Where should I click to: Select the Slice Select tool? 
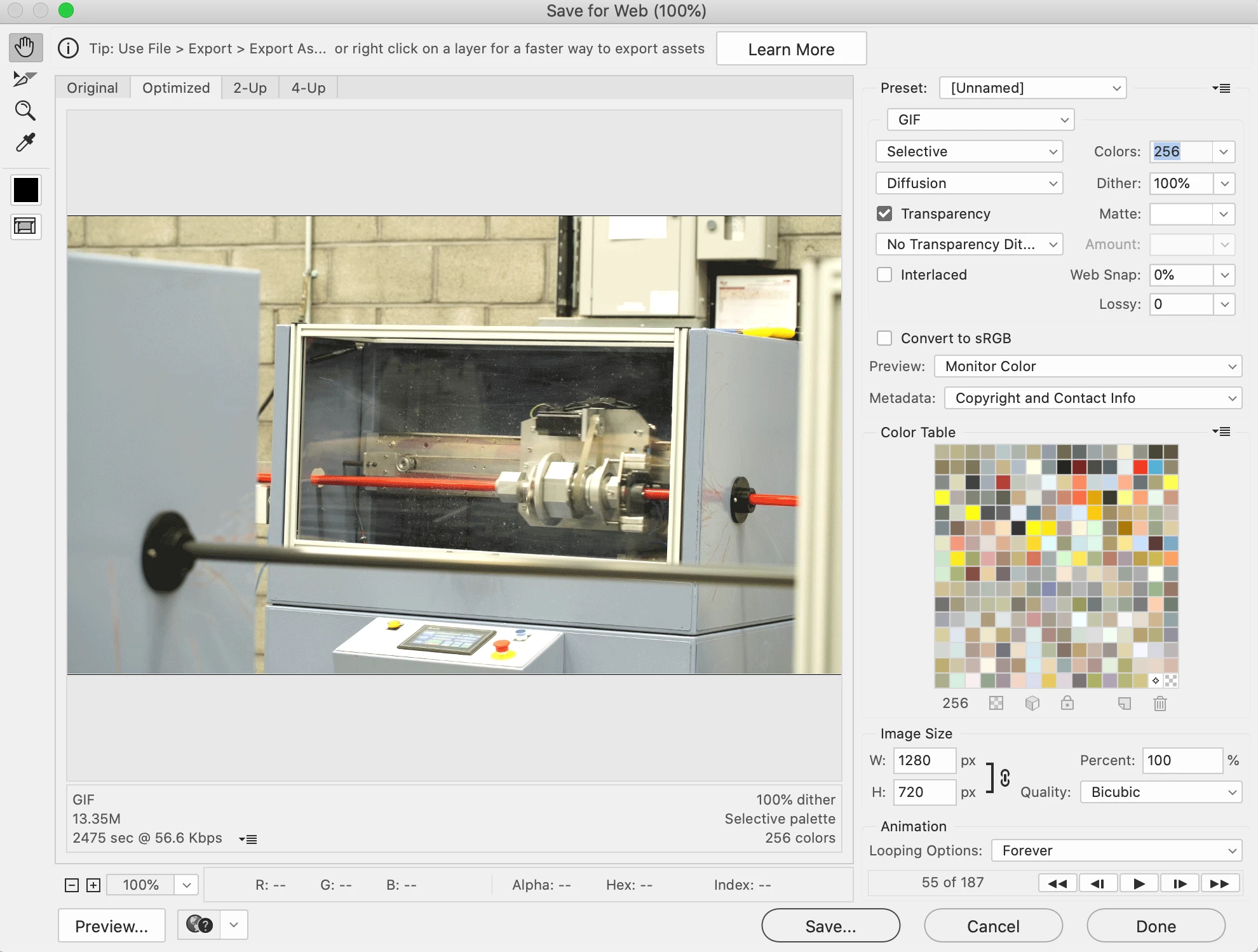pos(24,79)
